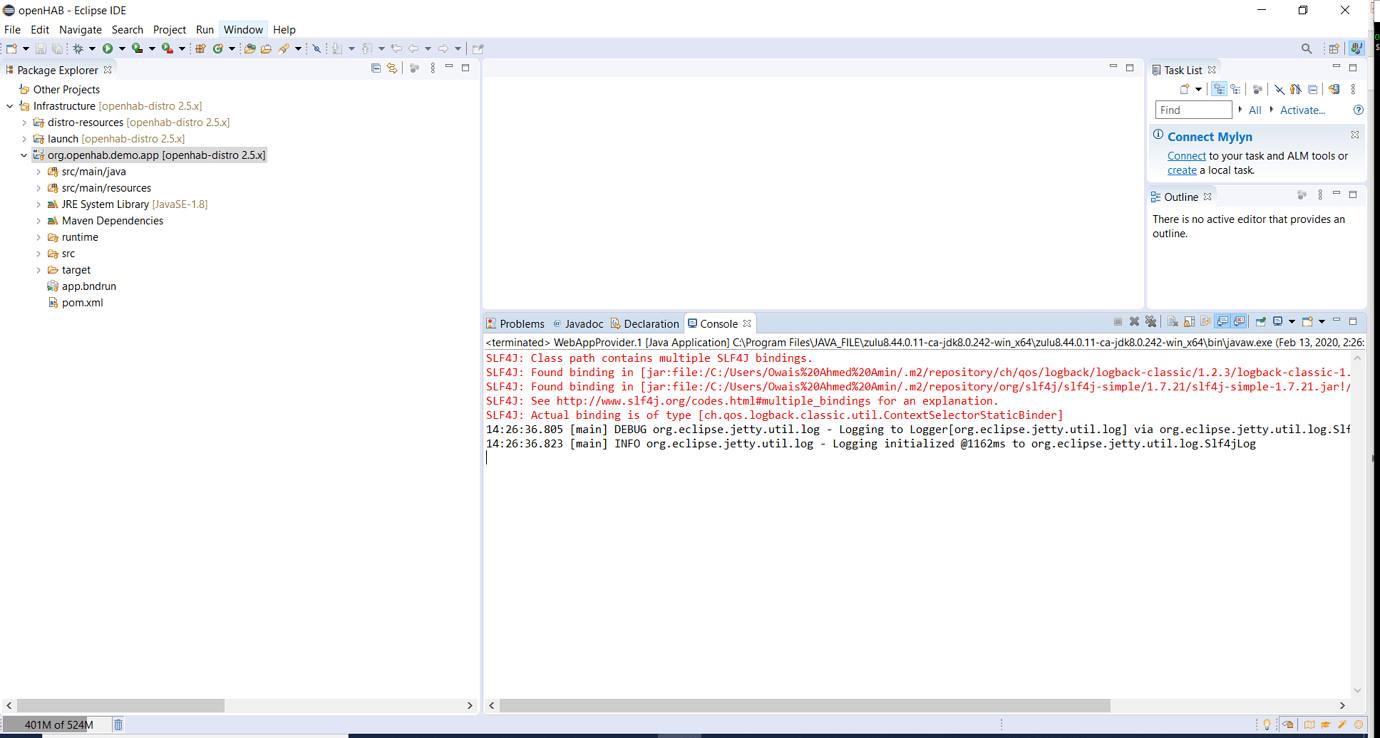Toggle Categorized view in Task List
Image resolution: width=1380 pixels, height=738 pixels.
pyautogui.click(x=1219, y=89)
